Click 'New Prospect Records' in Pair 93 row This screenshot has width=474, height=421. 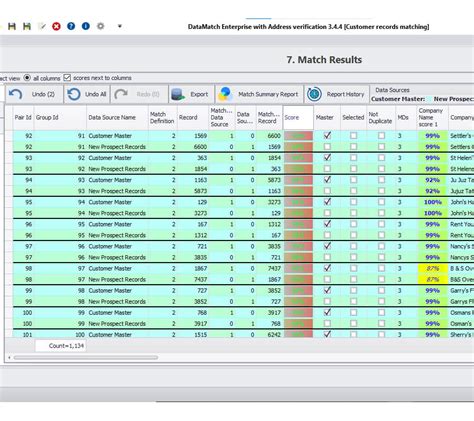click(x=117, y=169)
